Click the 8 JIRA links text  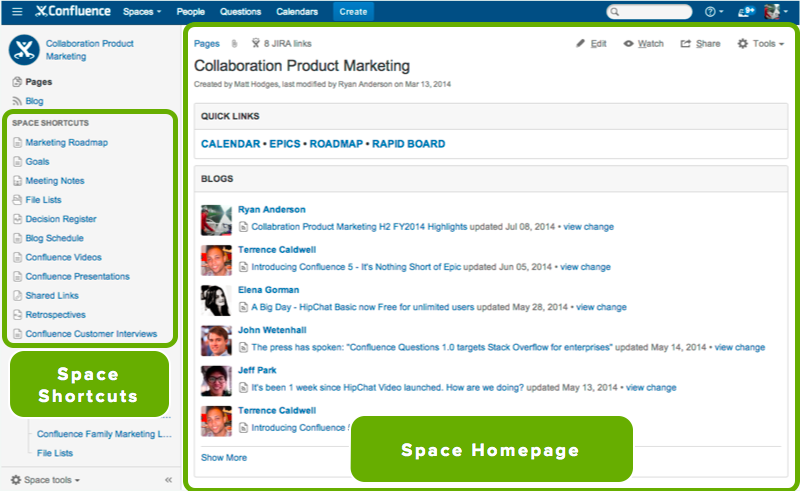coord(287,44)
